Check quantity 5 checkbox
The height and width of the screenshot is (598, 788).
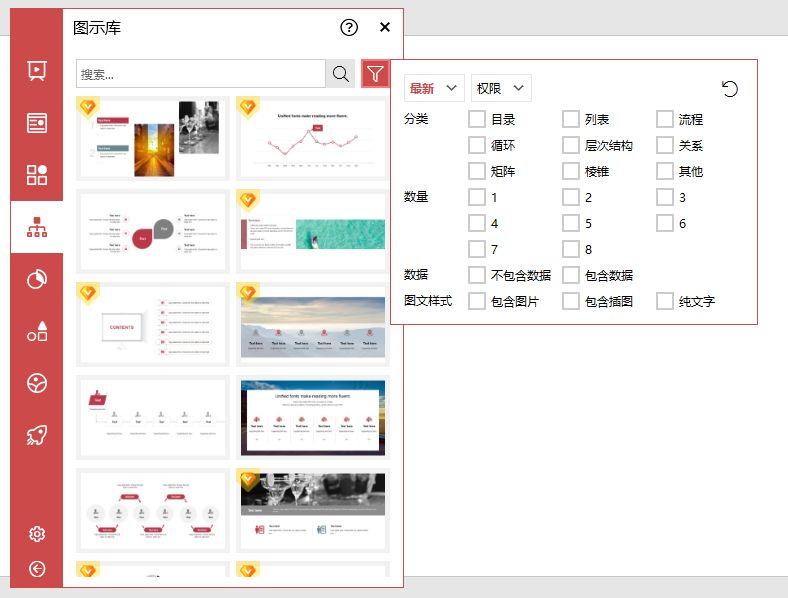point(570,223)
